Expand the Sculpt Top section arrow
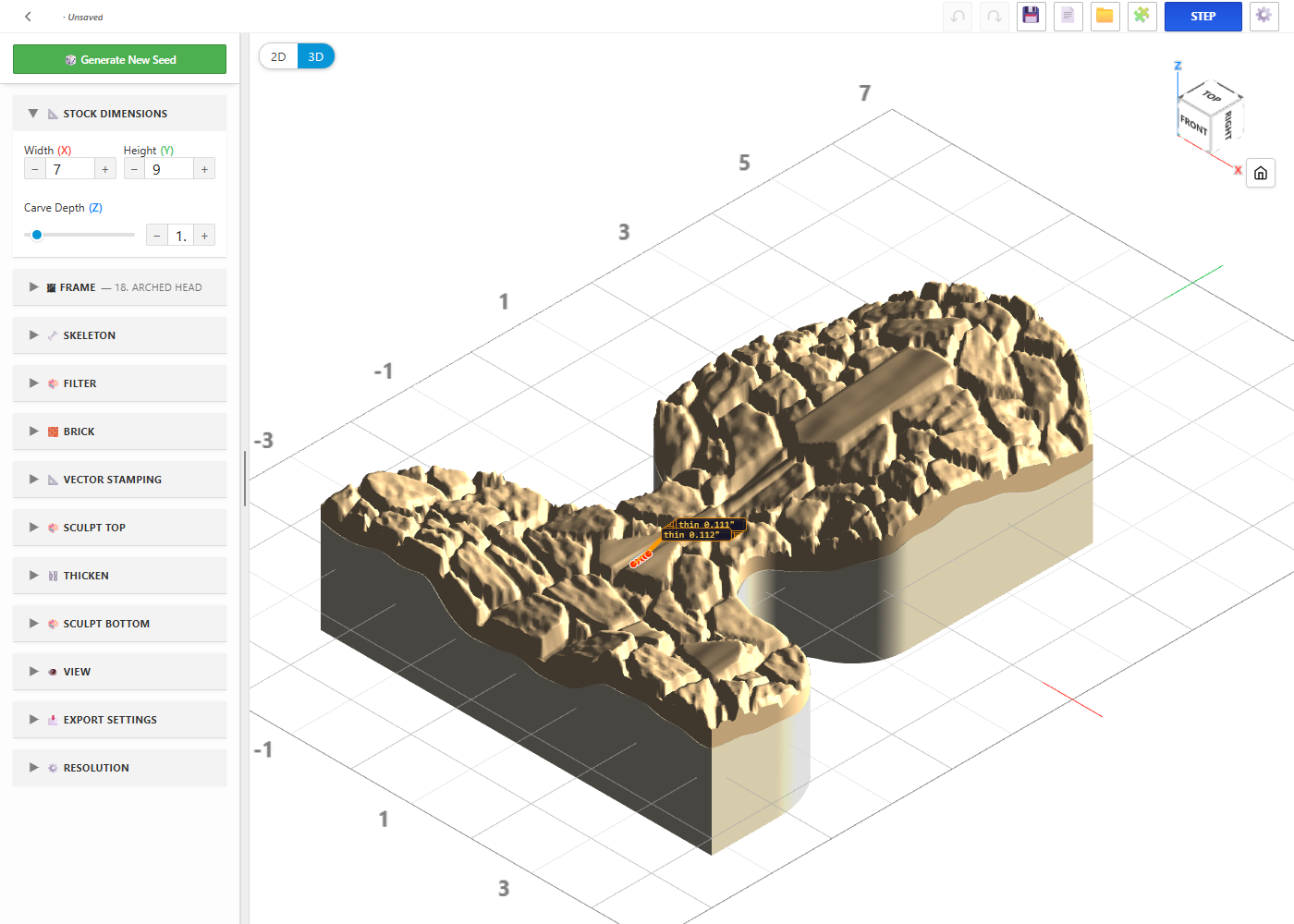 pos(33,528)
